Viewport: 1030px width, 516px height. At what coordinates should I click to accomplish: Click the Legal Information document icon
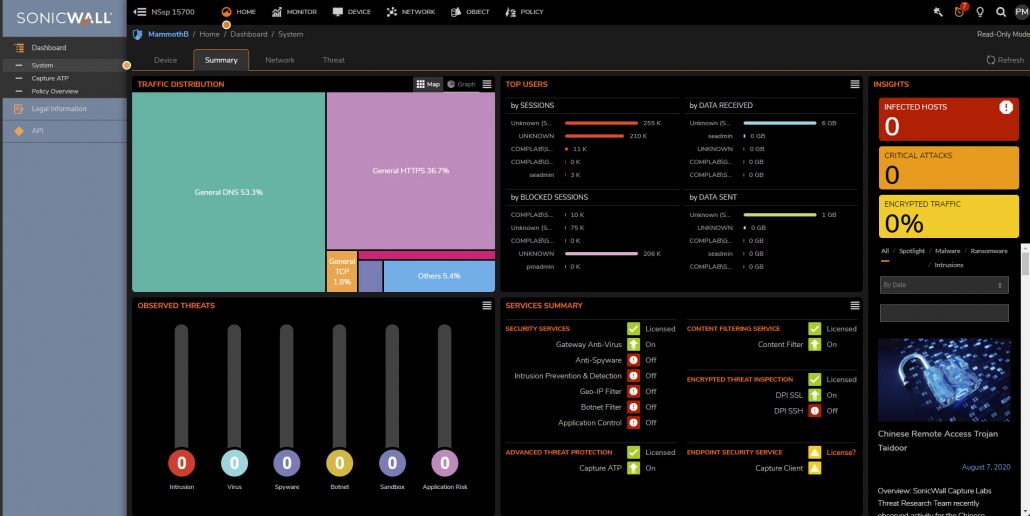(19, 109)
